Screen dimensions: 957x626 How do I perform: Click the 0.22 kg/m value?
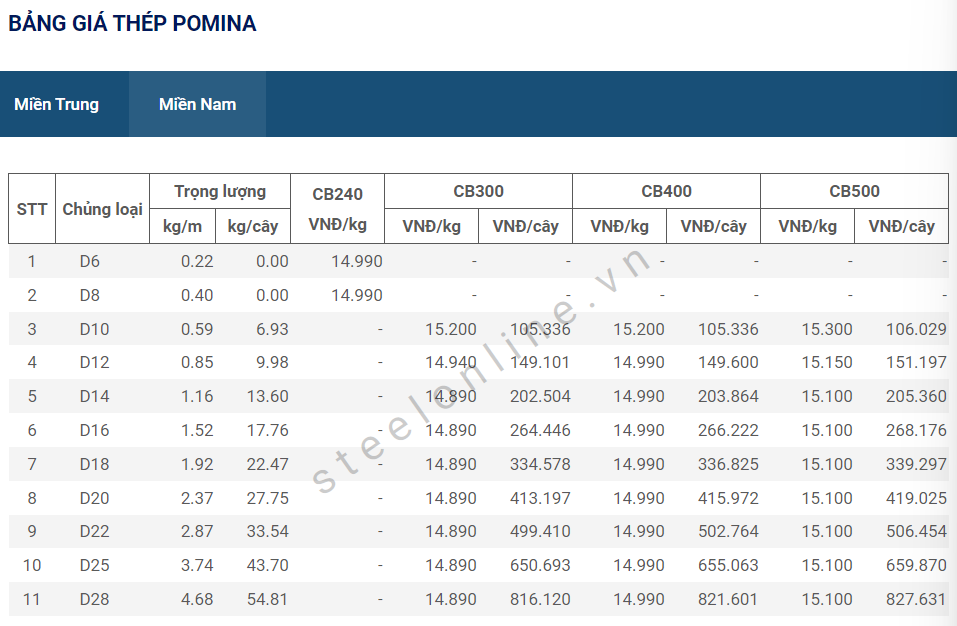tap(197, 261)
